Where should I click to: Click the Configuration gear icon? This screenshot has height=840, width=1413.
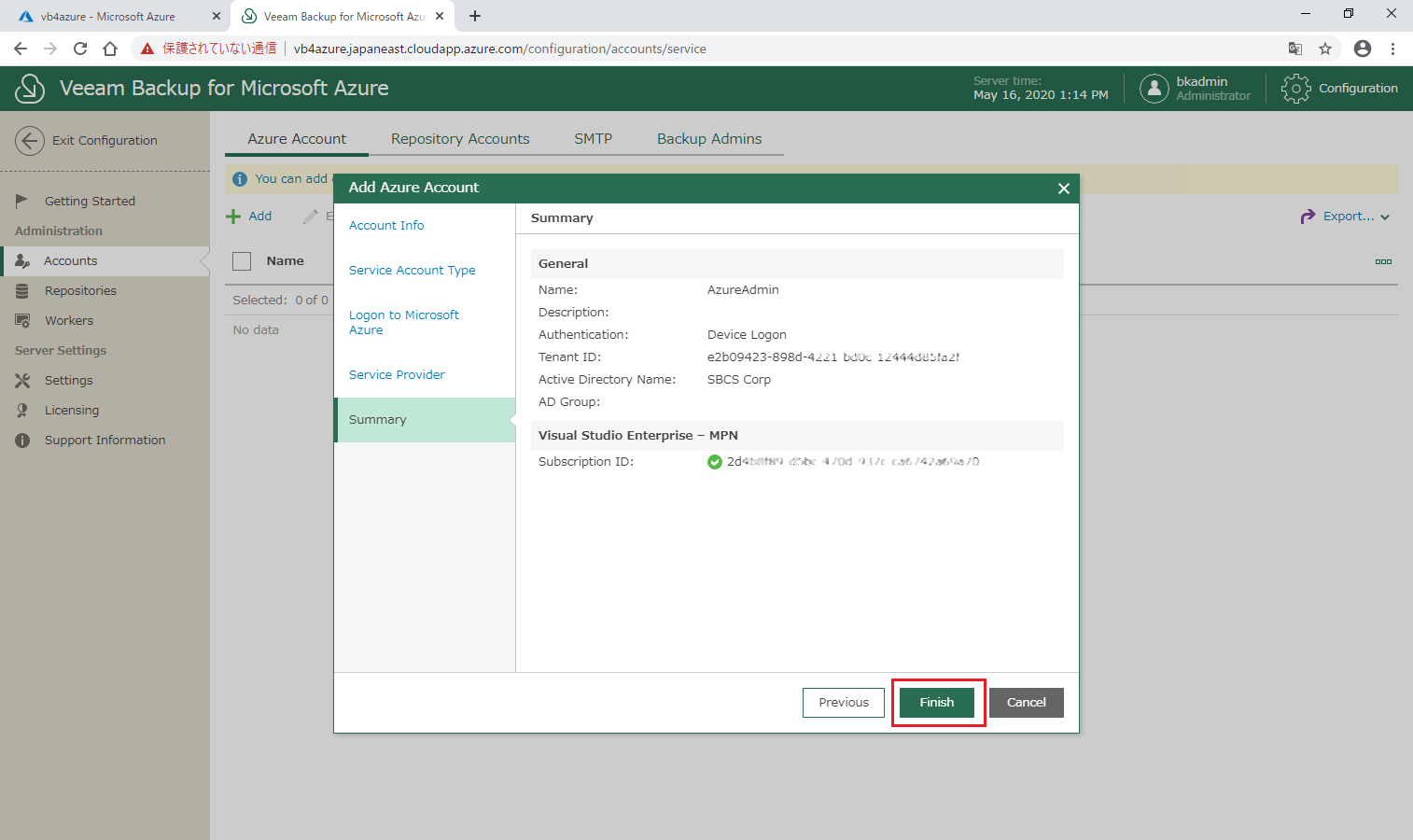coord(1295,89)
